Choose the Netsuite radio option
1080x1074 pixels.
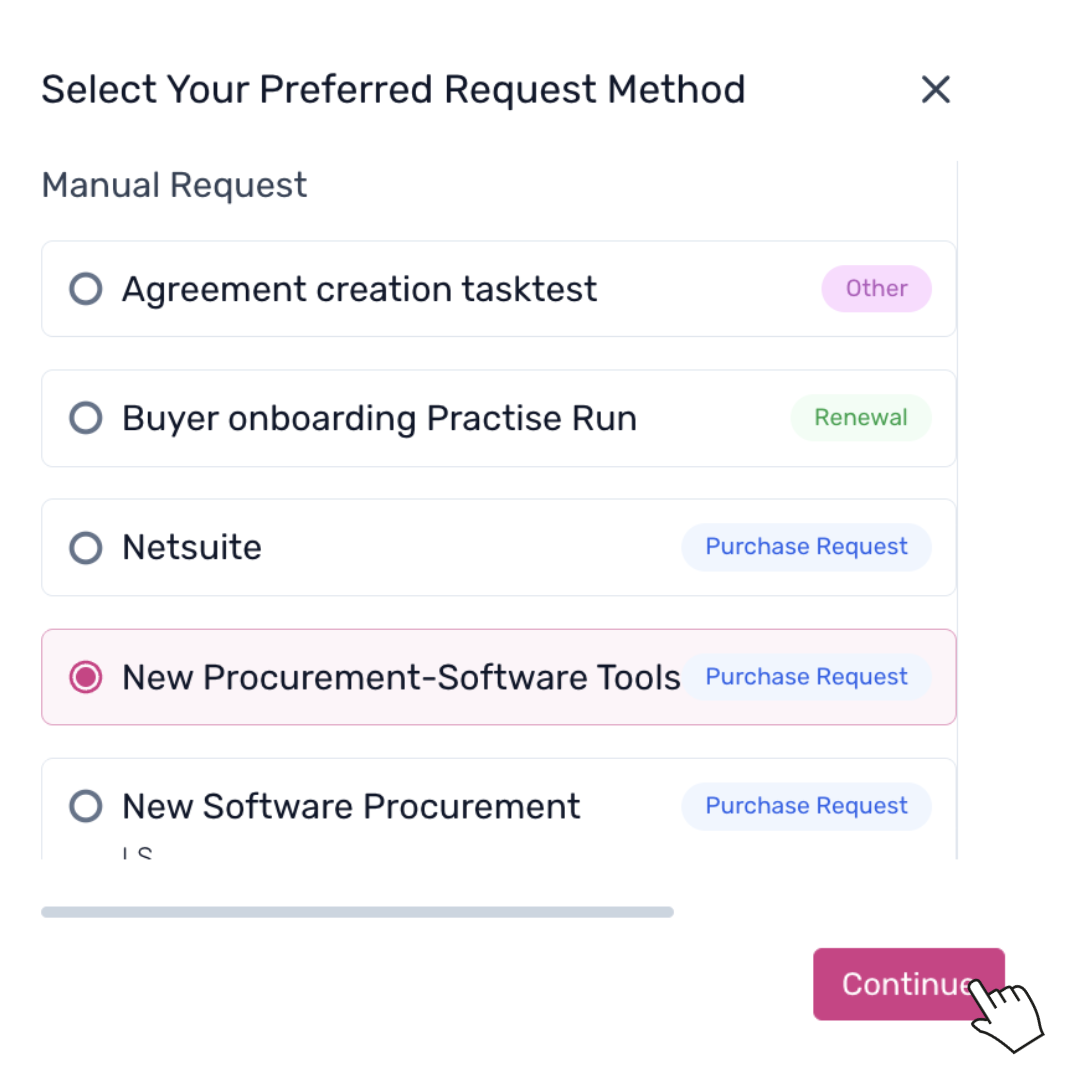tap(86, 547)
